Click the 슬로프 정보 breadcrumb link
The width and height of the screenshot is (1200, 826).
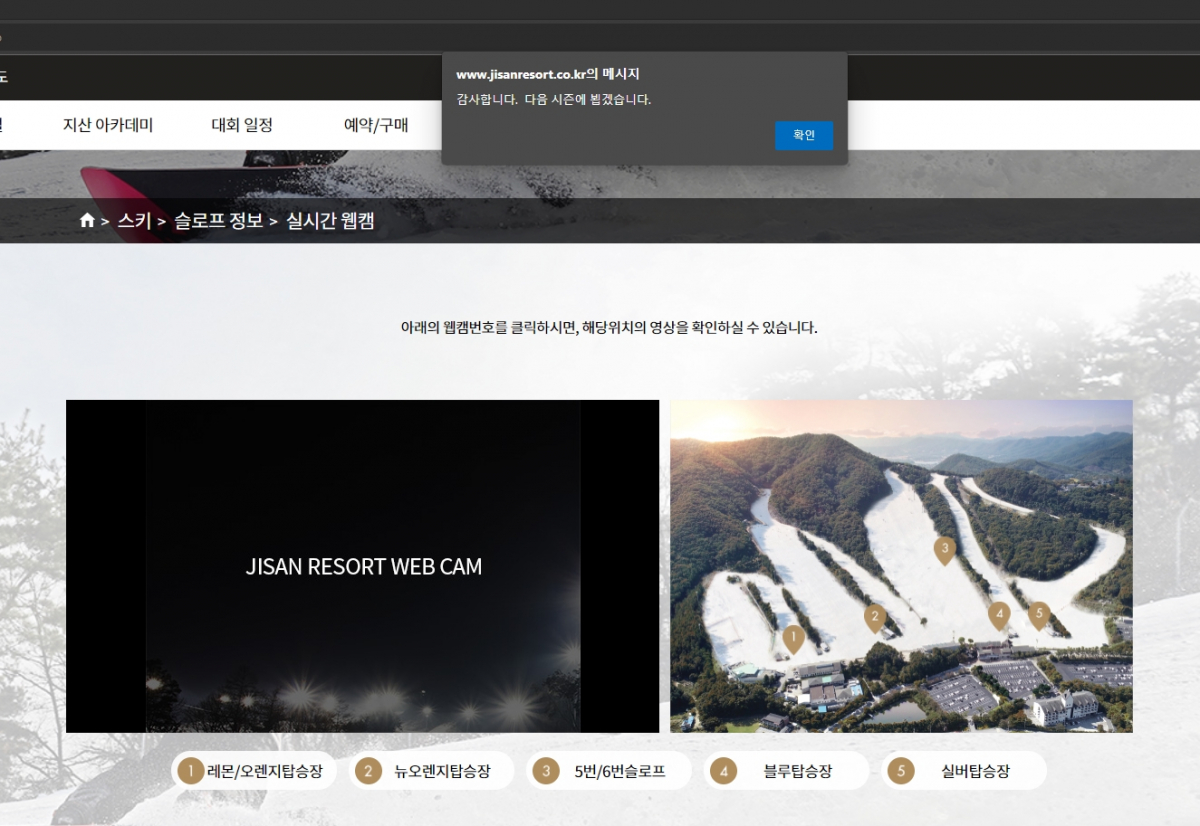(x=218, y=221)
